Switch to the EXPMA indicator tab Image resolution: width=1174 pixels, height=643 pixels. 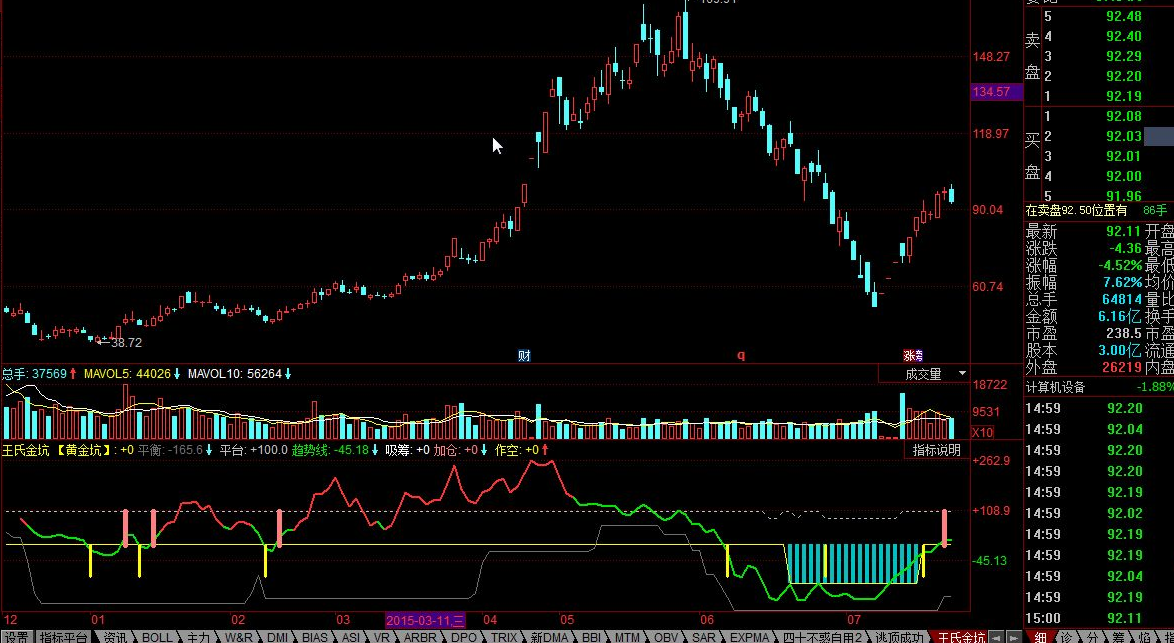pos(749,637)
